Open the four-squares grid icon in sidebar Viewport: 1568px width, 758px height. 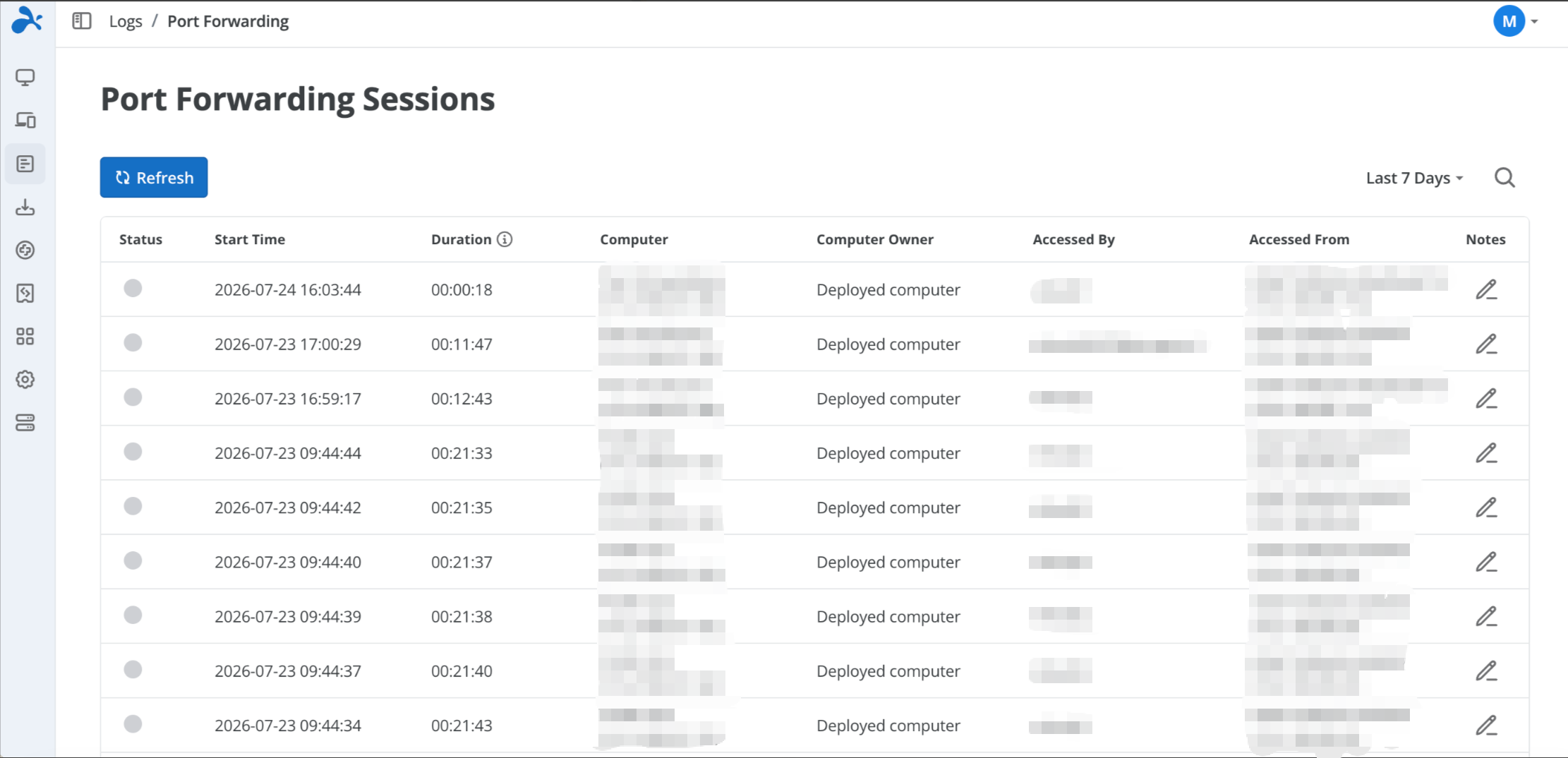pyautogui.click(x=25, y=337)
